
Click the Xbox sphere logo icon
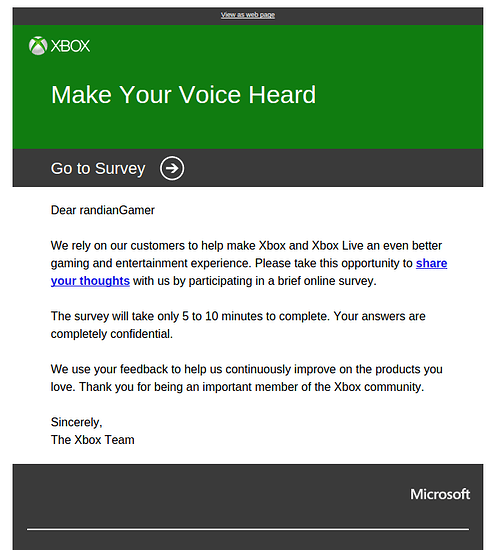click(38, 46)
